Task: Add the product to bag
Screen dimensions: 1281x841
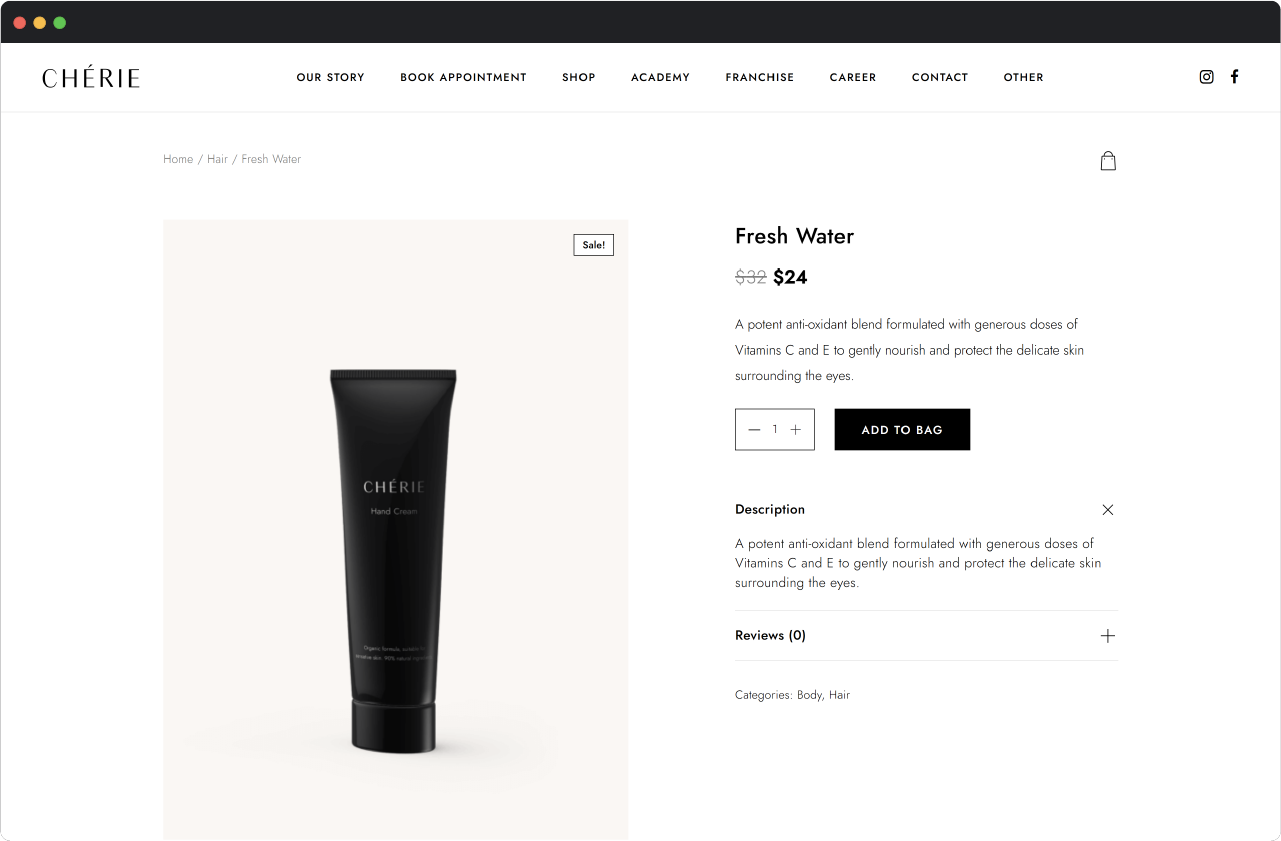Action: click(902, 429)
